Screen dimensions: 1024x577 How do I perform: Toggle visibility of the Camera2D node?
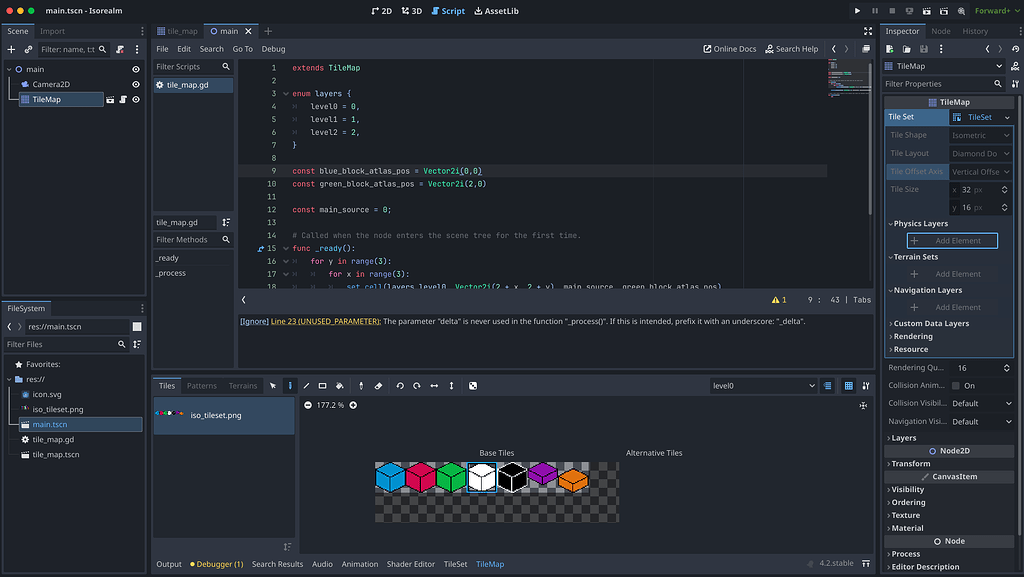(135, 84)
